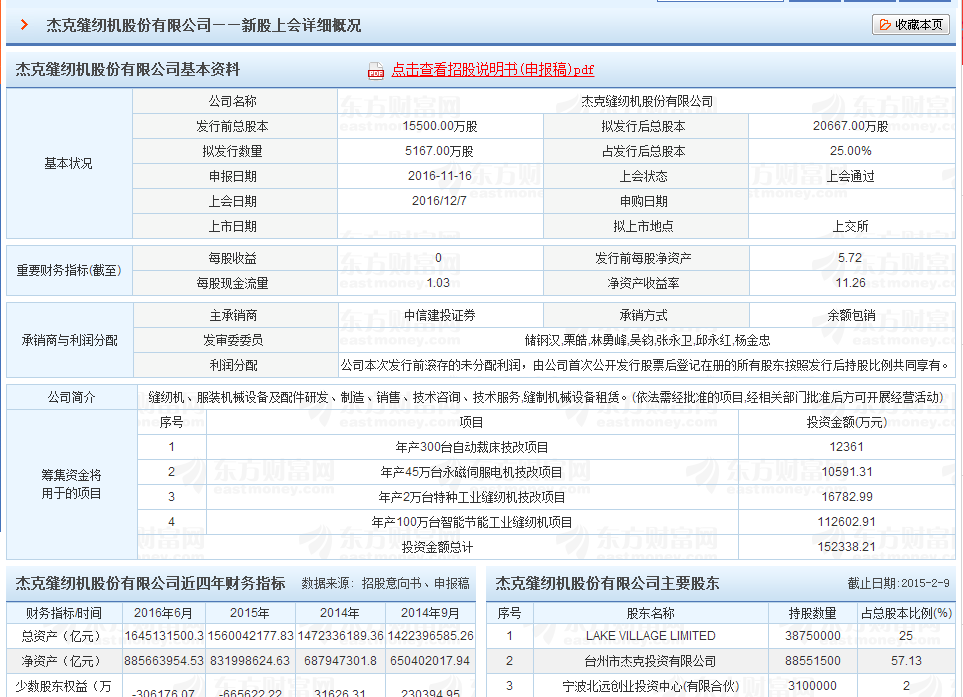Click project 年产300台自动裁床技改项目
The height and width of the screenshot is (697, 963).
(x=472, y=447)
